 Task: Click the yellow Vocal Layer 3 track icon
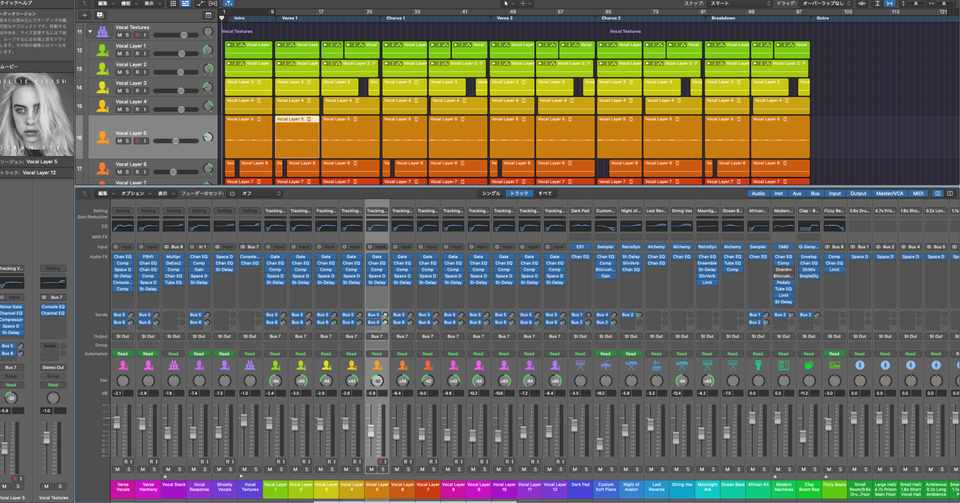(x=101, y=87)
